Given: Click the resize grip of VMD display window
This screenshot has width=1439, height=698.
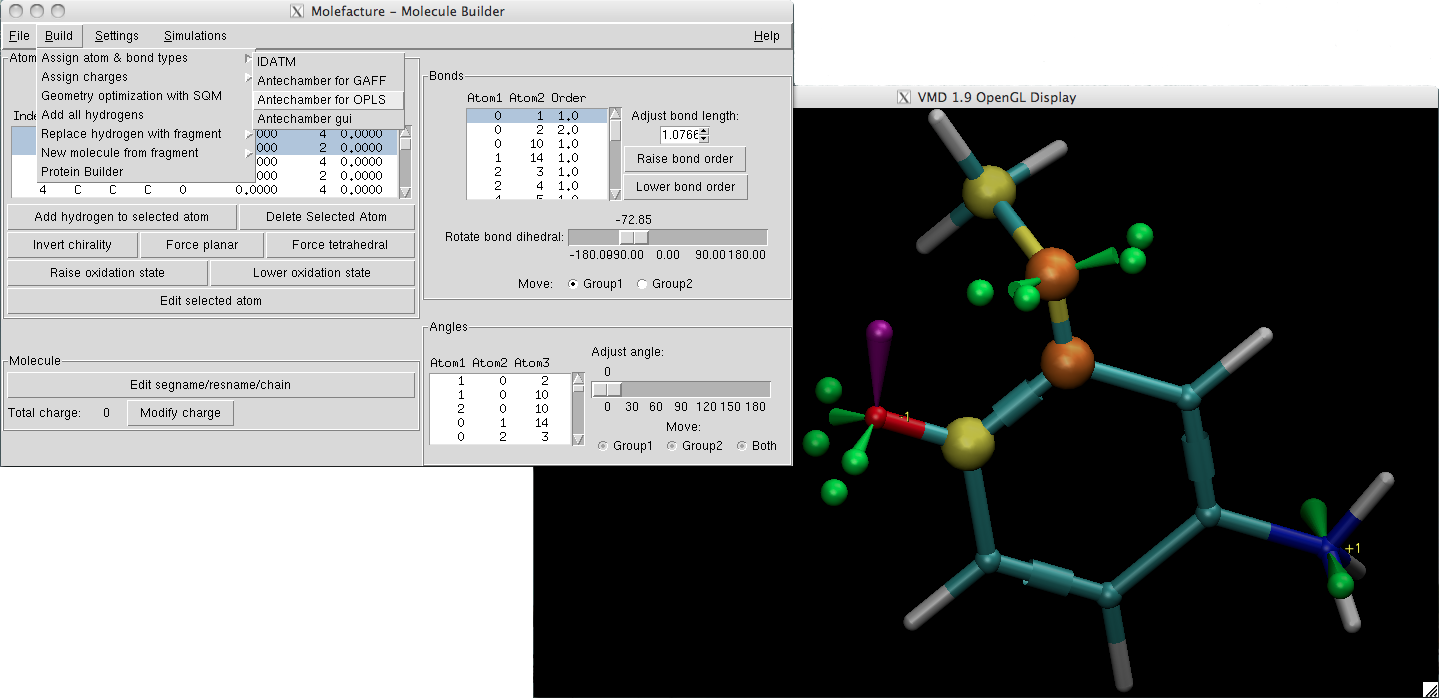Looking at the screenshot, I should click(1430, 689).
